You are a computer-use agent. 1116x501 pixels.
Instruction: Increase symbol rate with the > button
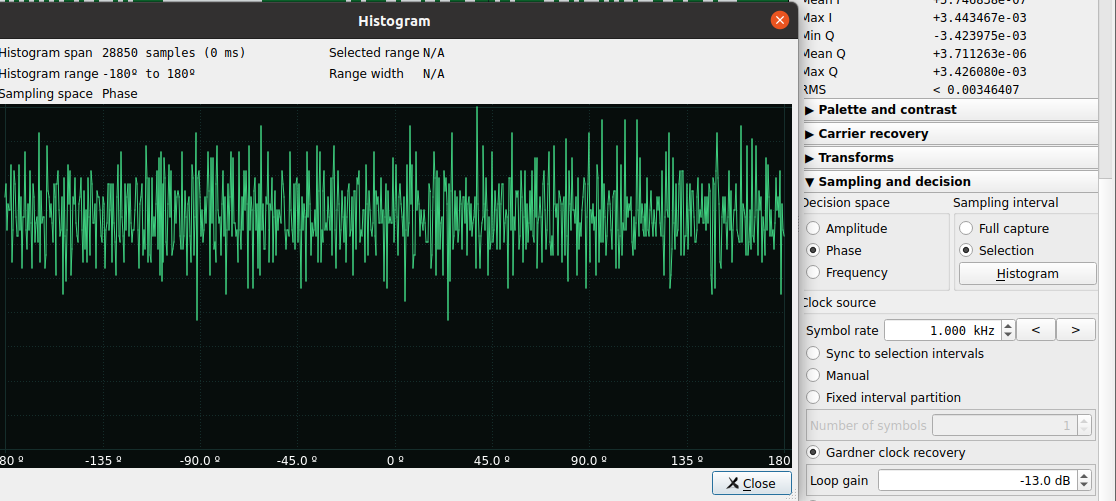pyautogui.click(x=1075, y=330)
